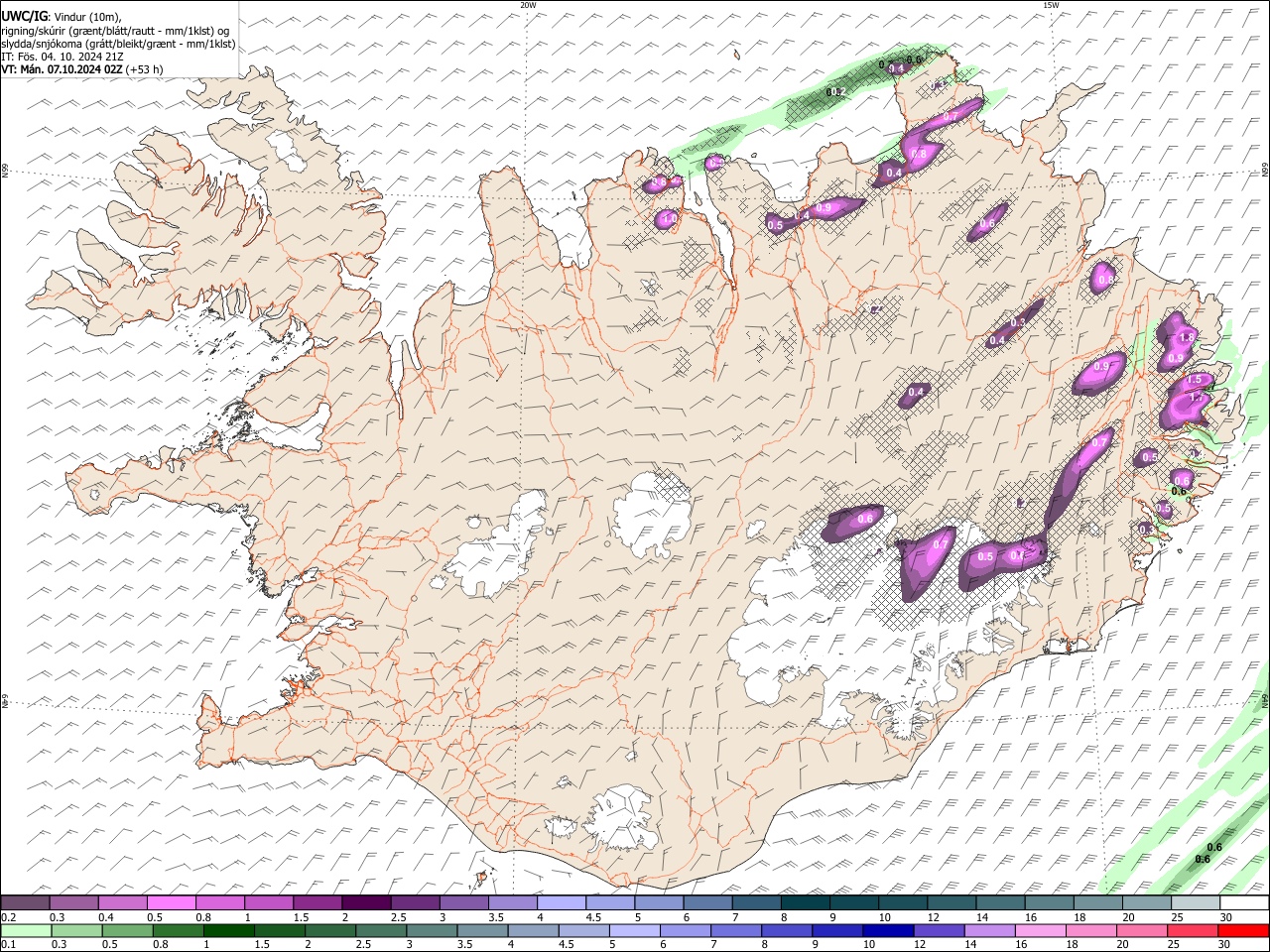Click the green 0.2 rain label off the north coast
The height and width of the screenshot is (952, 1270).
click(x=837, y=92)
